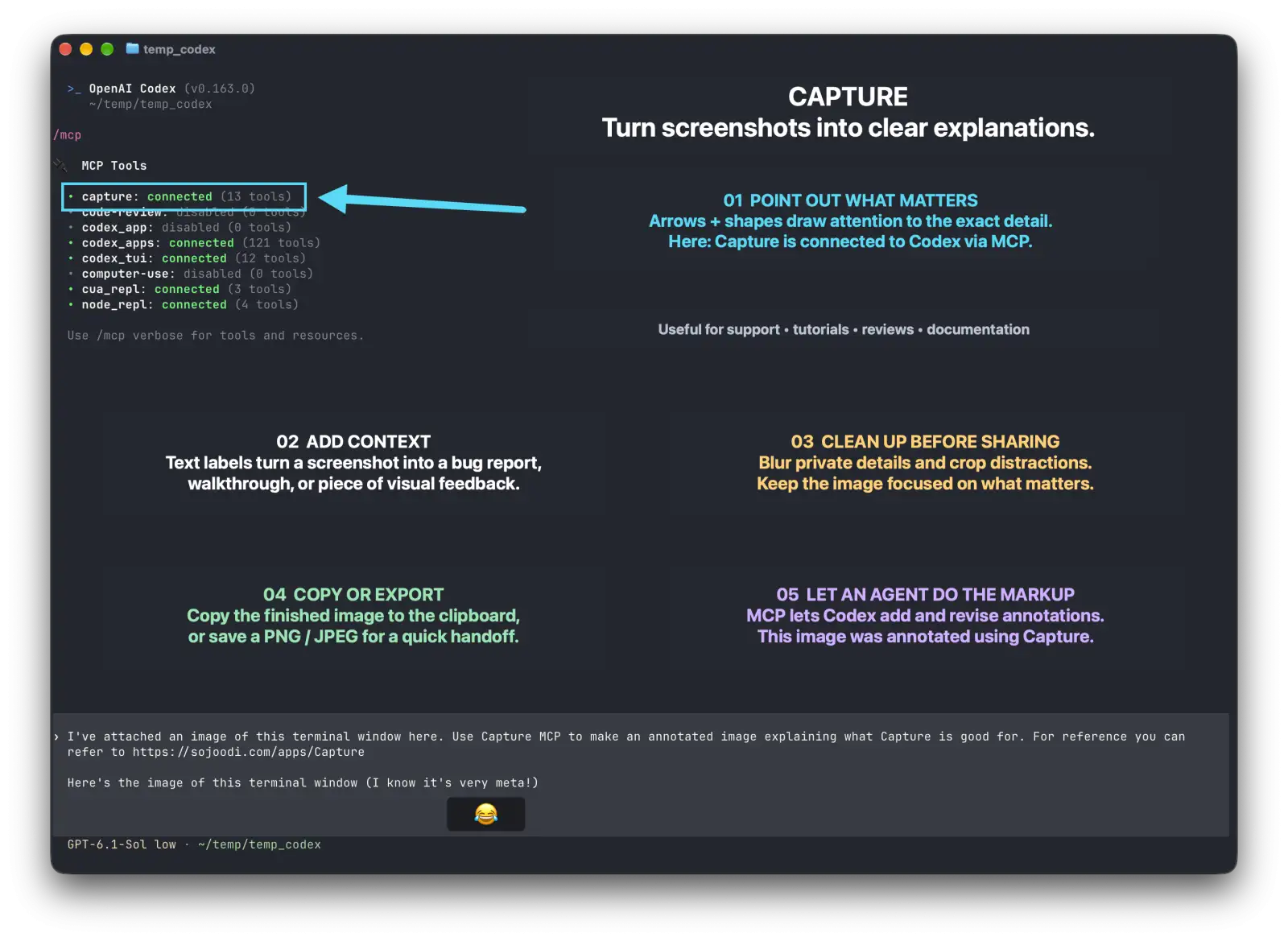Click the "codex_apps: connected (121 tools)" row
This screenshot has height=941, width=1288.
194,243
